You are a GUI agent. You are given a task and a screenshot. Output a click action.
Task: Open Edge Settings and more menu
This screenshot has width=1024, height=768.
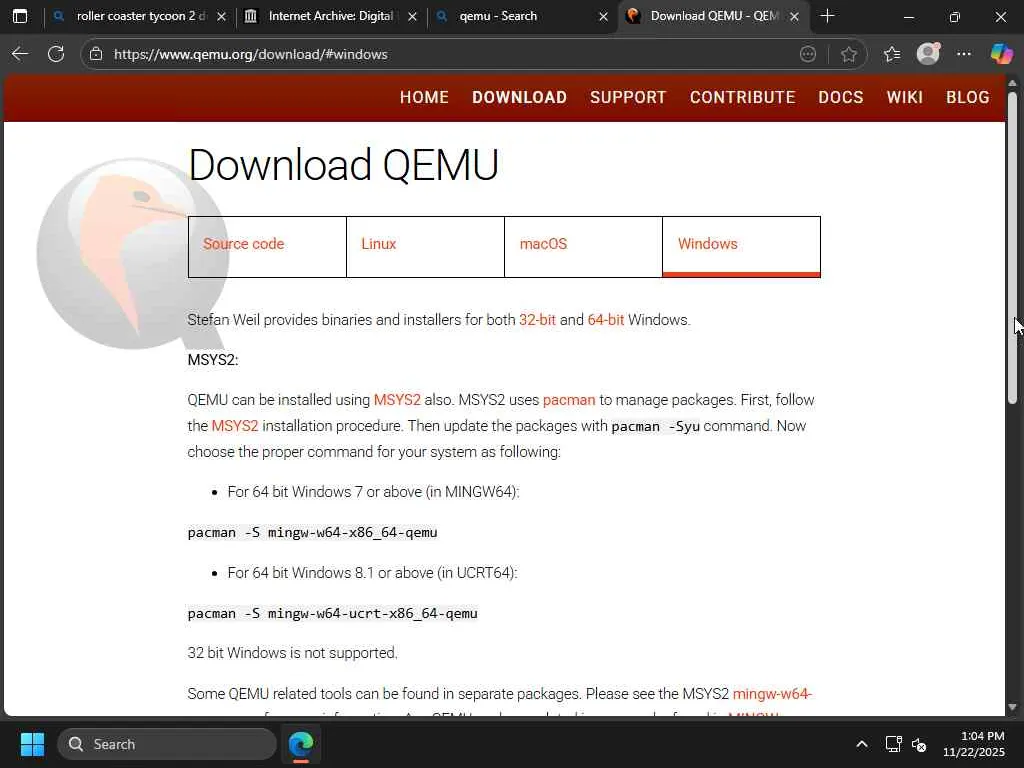964,54
